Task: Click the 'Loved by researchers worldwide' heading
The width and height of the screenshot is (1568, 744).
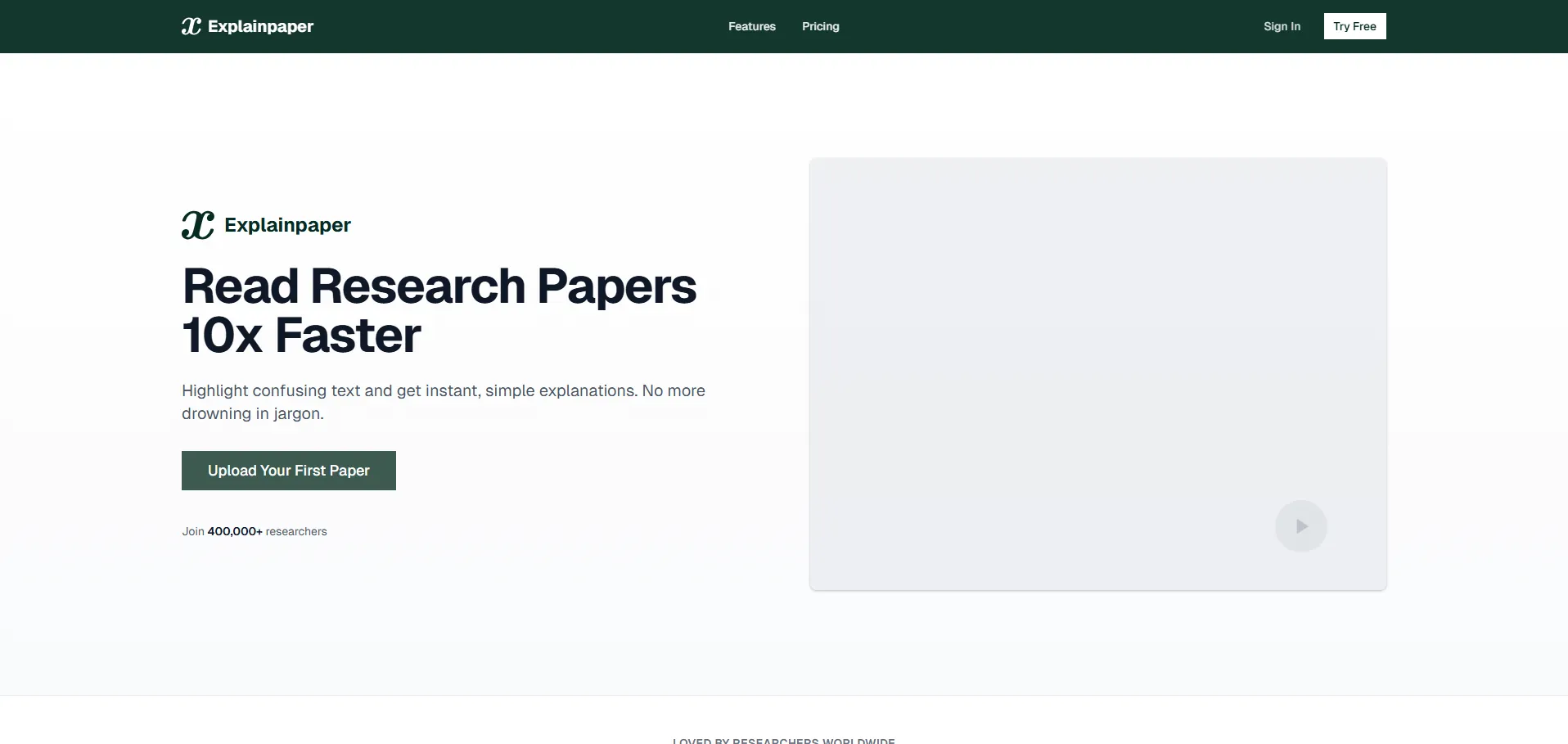Action: coord(783,740)
